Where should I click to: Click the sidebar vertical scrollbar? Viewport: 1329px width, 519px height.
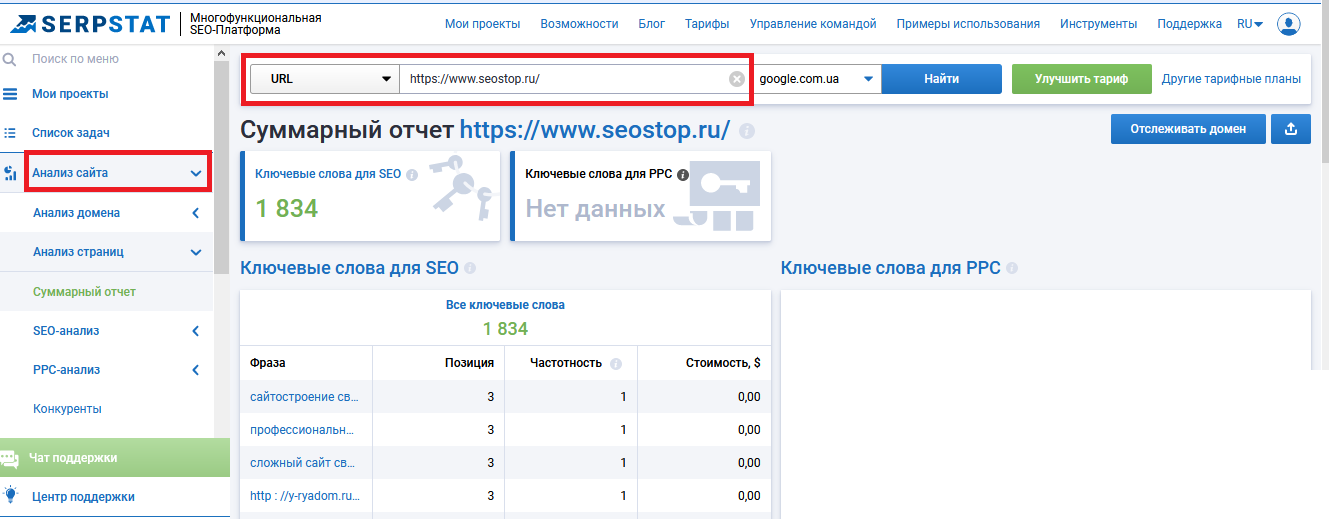point(222,170)
